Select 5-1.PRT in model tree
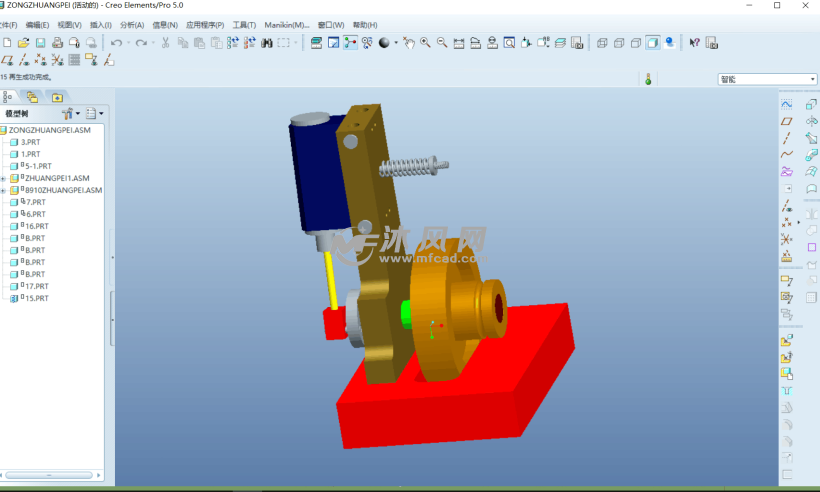Viewport: 820px width, 492px height. point(38,166)
